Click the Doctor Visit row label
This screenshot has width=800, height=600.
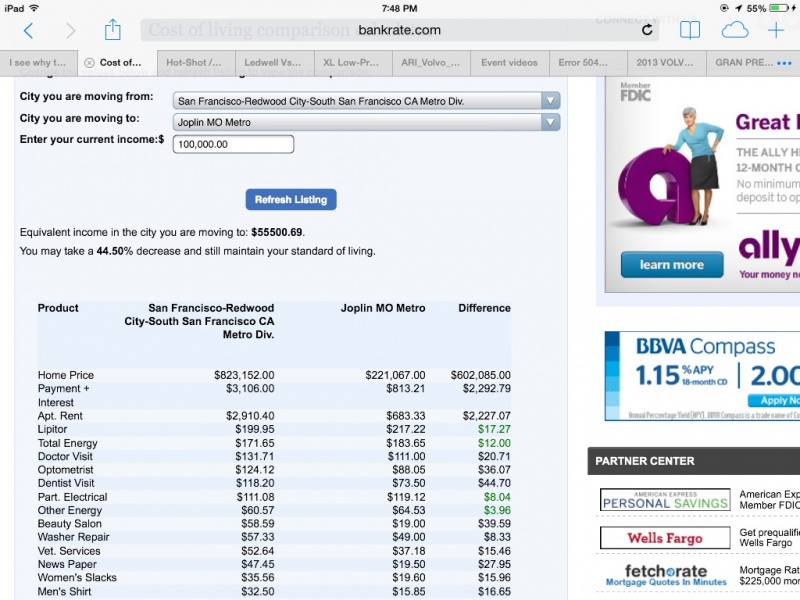pos(65,456)
